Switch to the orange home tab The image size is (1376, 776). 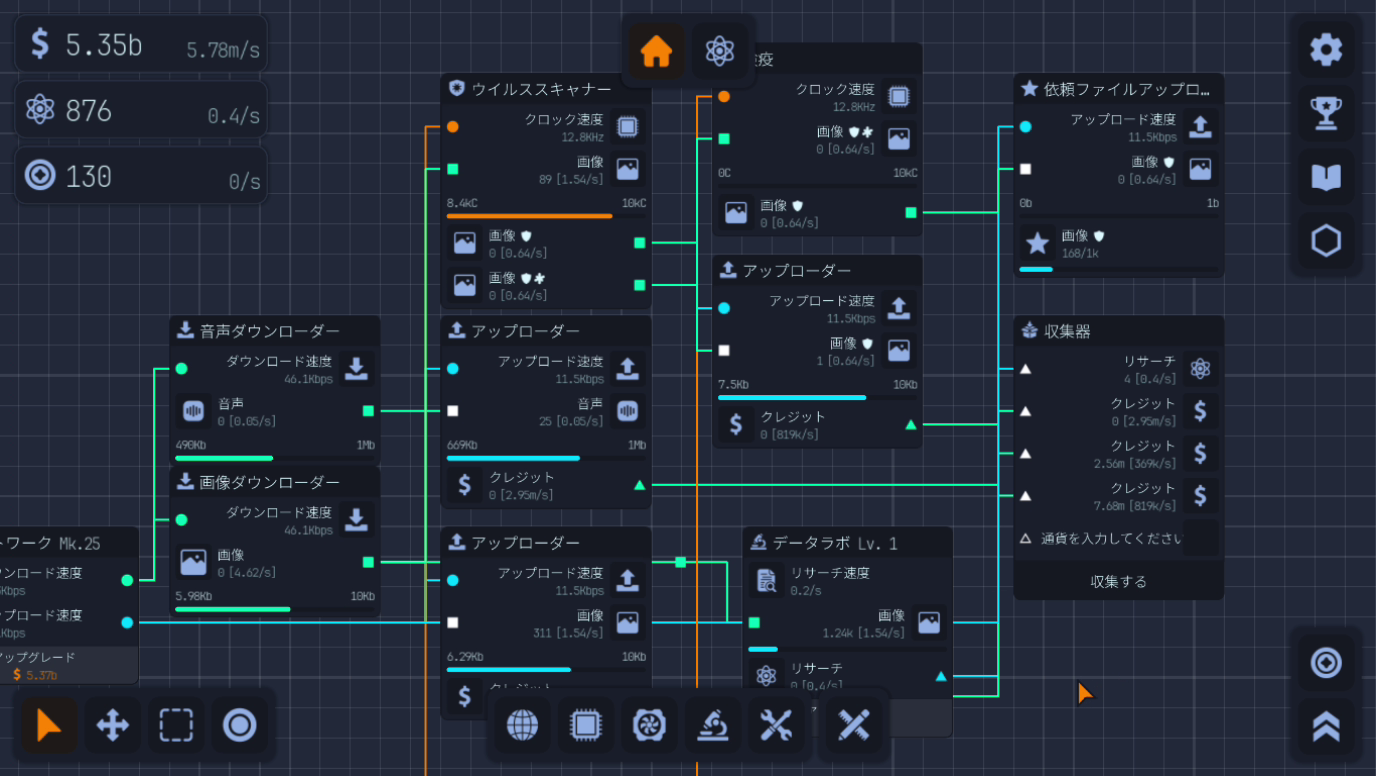pyautogui.click(x=655, y=50)
